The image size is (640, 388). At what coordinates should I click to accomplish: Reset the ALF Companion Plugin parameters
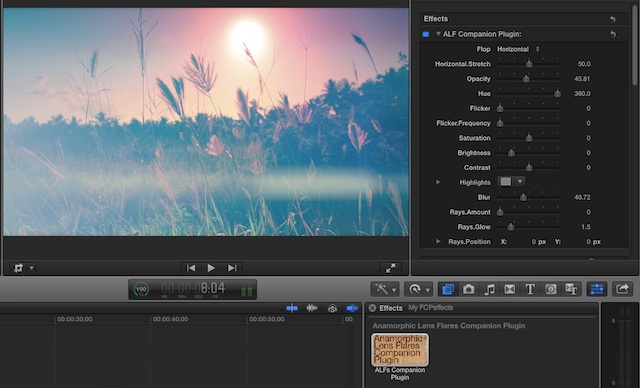pyautogui.click(x=613, y=34)
